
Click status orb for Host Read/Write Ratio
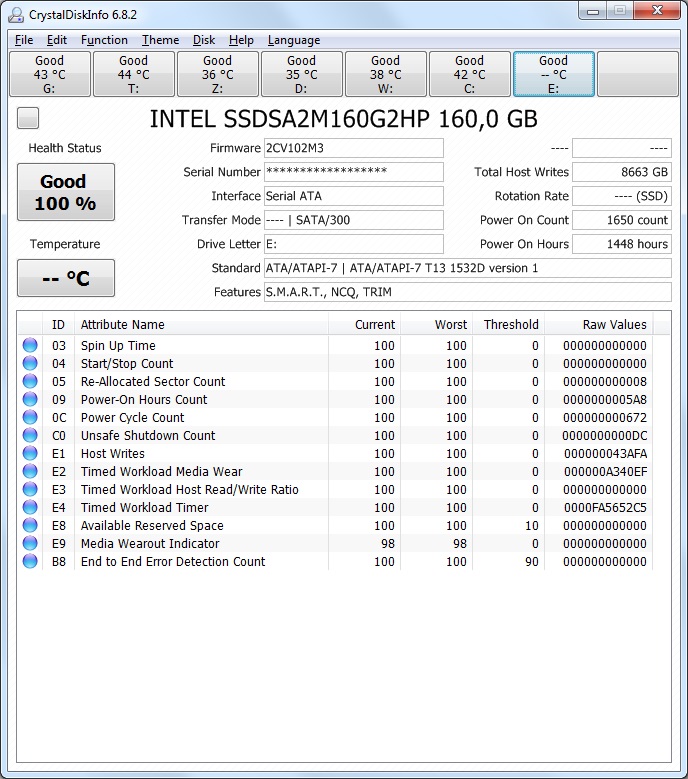pyautogui.click(x=30, y=489)
